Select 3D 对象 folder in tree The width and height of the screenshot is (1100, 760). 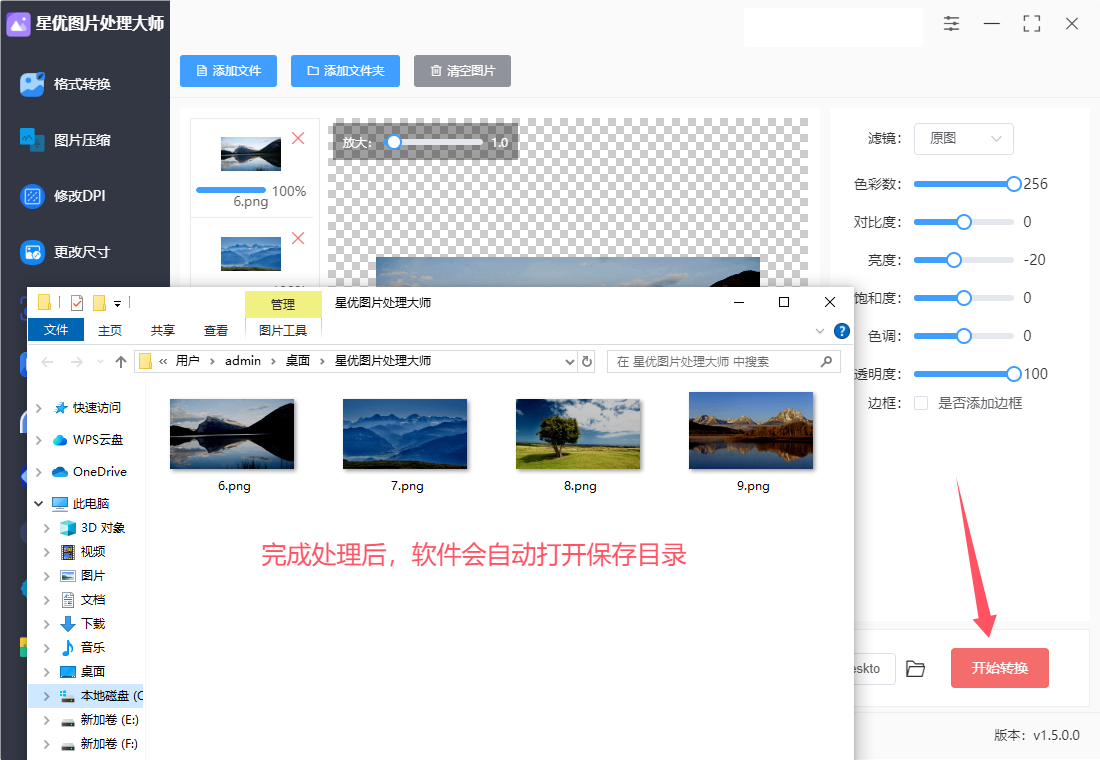click(x=93, y=528)
